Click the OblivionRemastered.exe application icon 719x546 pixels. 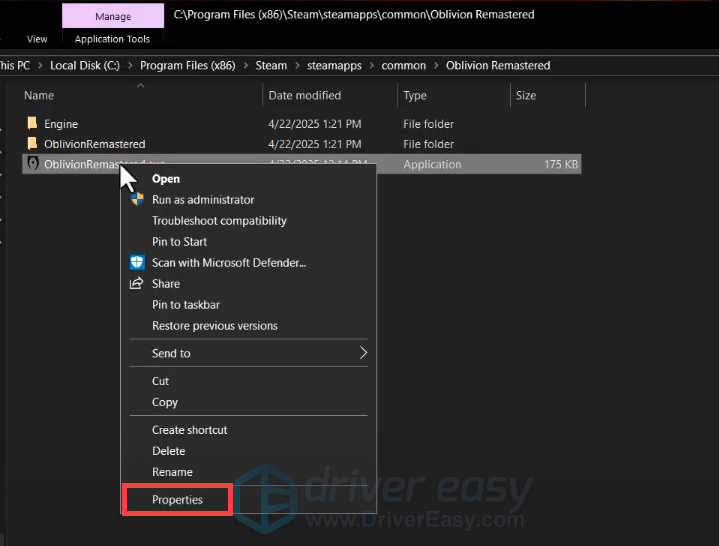point(32,164)
